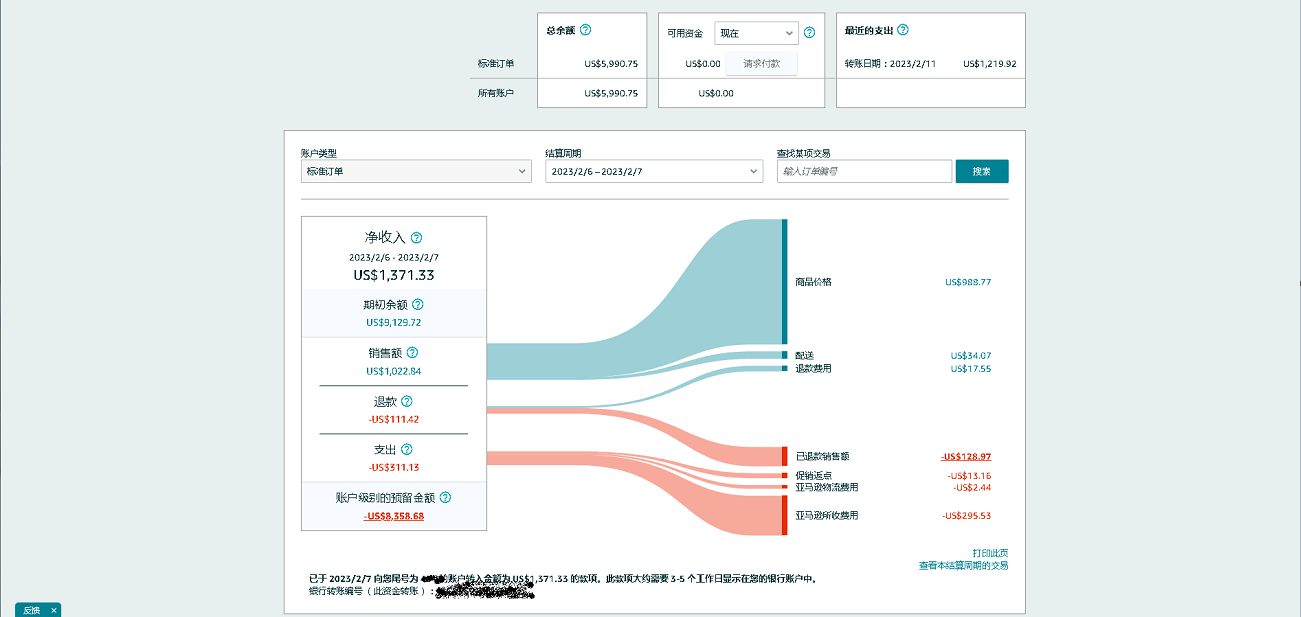Close the 反馈 feedback tab
Screen dimensions: 1301x617
coord(54,610)
